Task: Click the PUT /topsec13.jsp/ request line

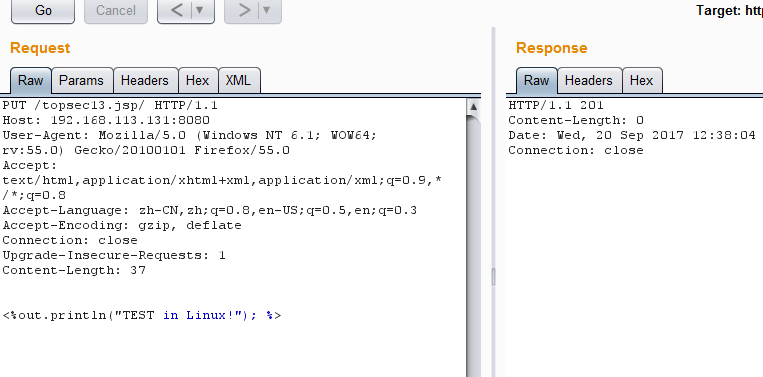Action: (110, 105)
